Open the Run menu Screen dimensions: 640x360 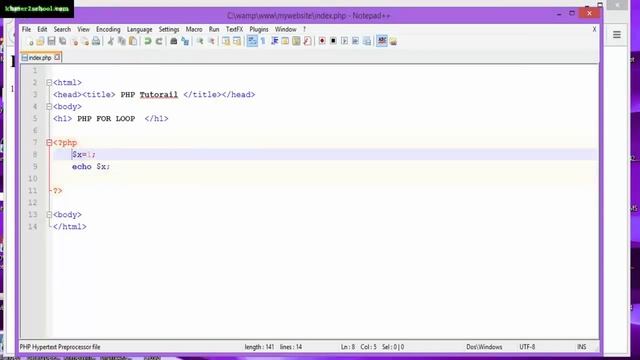click(x=214, y=29)
